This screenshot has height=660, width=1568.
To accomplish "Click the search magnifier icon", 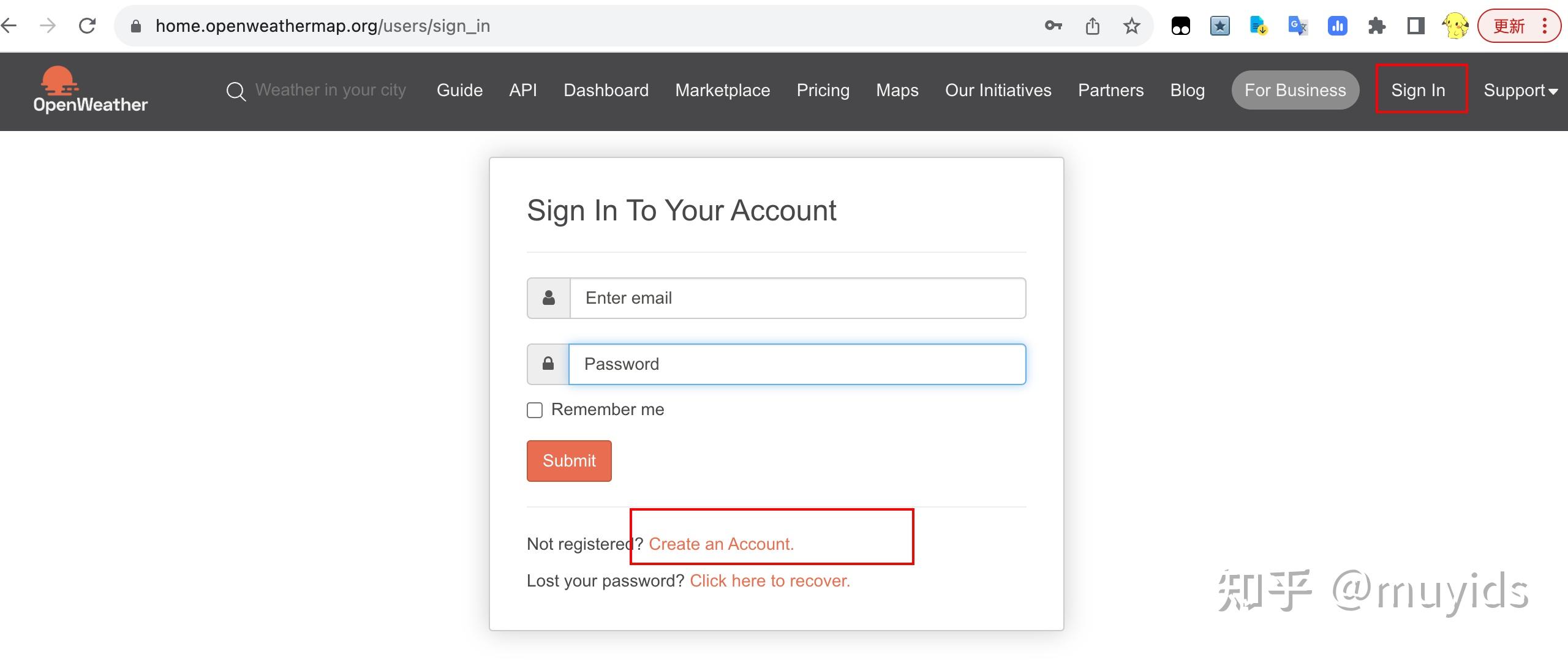I will (236, 91).
